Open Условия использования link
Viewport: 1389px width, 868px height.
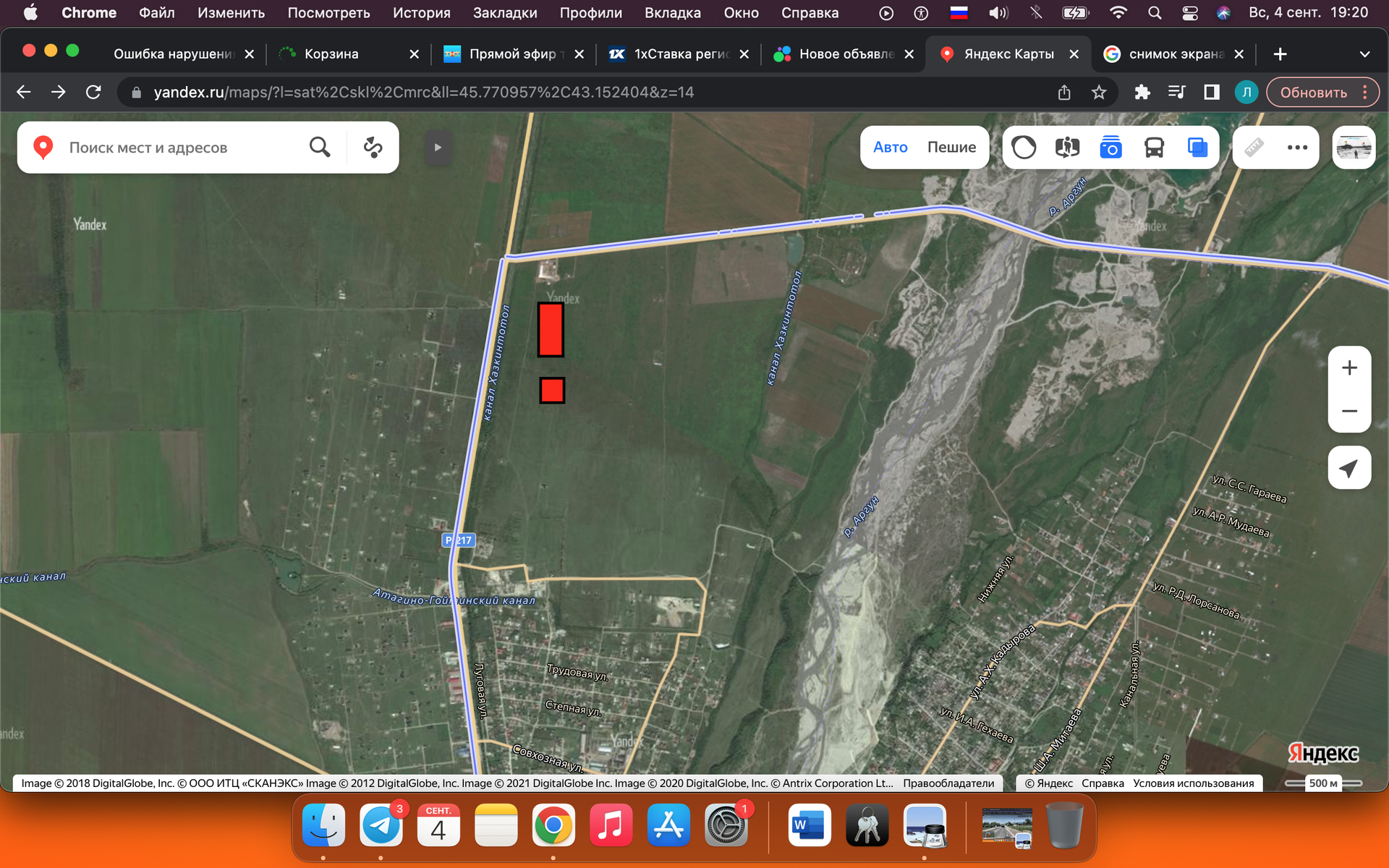click(x=1193, y=783)
